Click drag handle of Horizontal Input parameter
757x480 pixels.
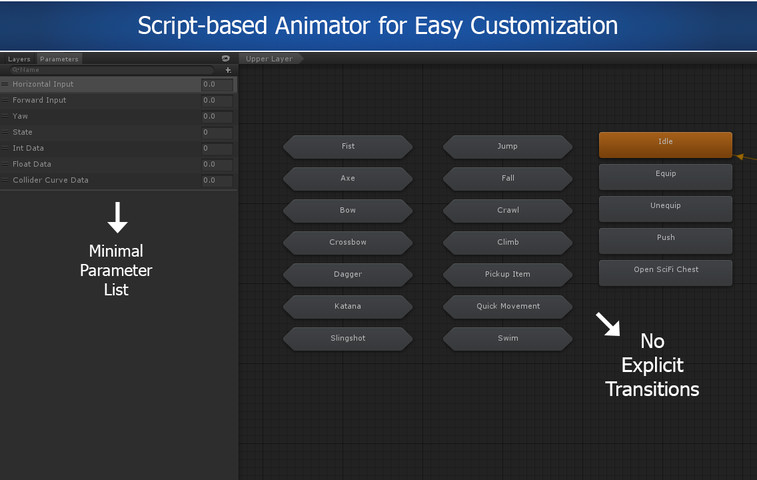click(6, 85)
